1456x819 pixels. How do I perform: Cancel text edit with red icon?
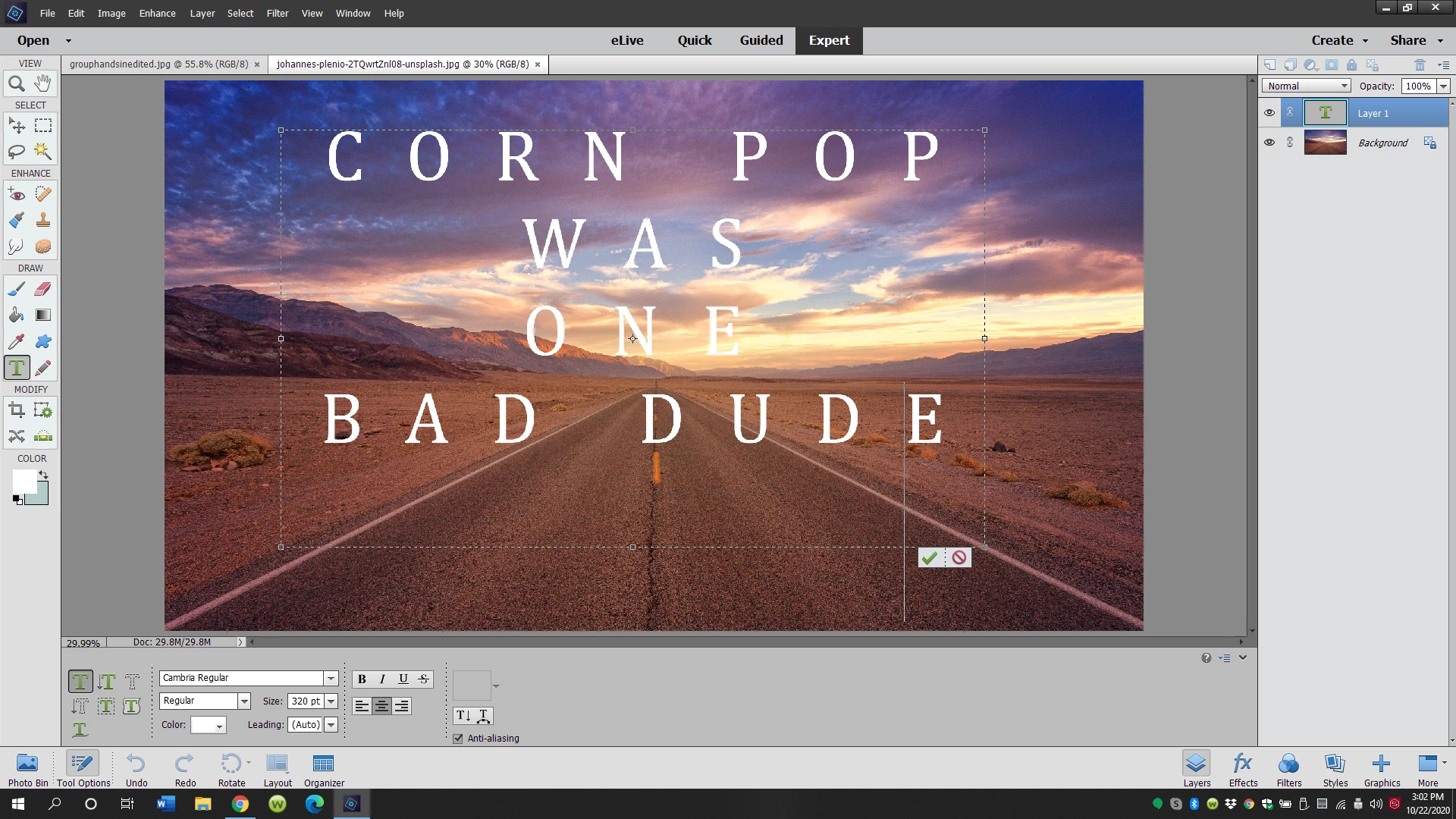pyautogui.click(x=959, y=558)
